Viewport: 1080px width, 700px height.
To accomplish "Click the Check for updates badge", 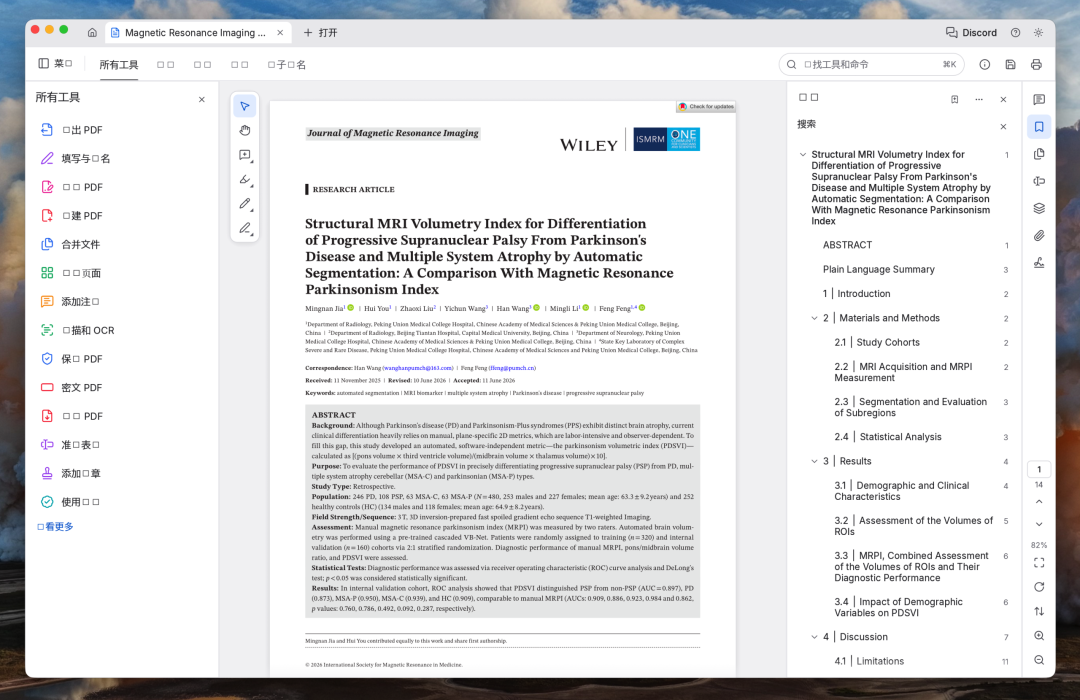I will click(x=706, y=107).
